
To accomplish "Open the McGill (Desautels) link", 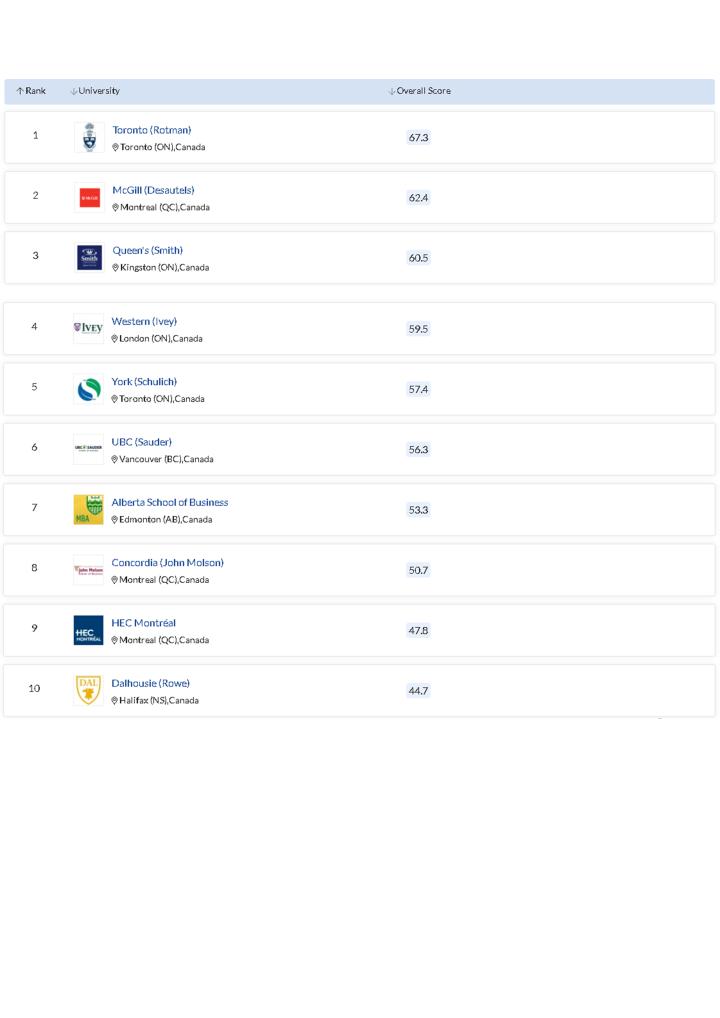I will point(153,190).
